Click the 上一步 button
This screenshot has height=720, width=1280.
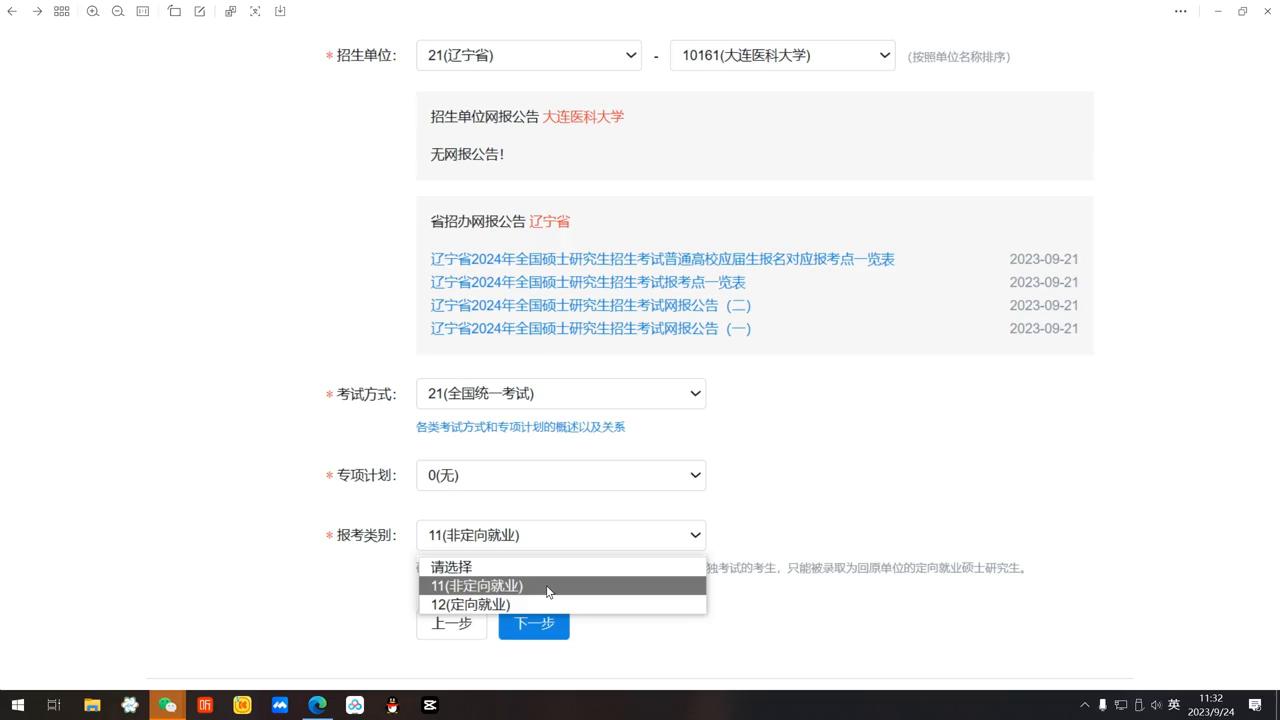(x=451, y=622)
